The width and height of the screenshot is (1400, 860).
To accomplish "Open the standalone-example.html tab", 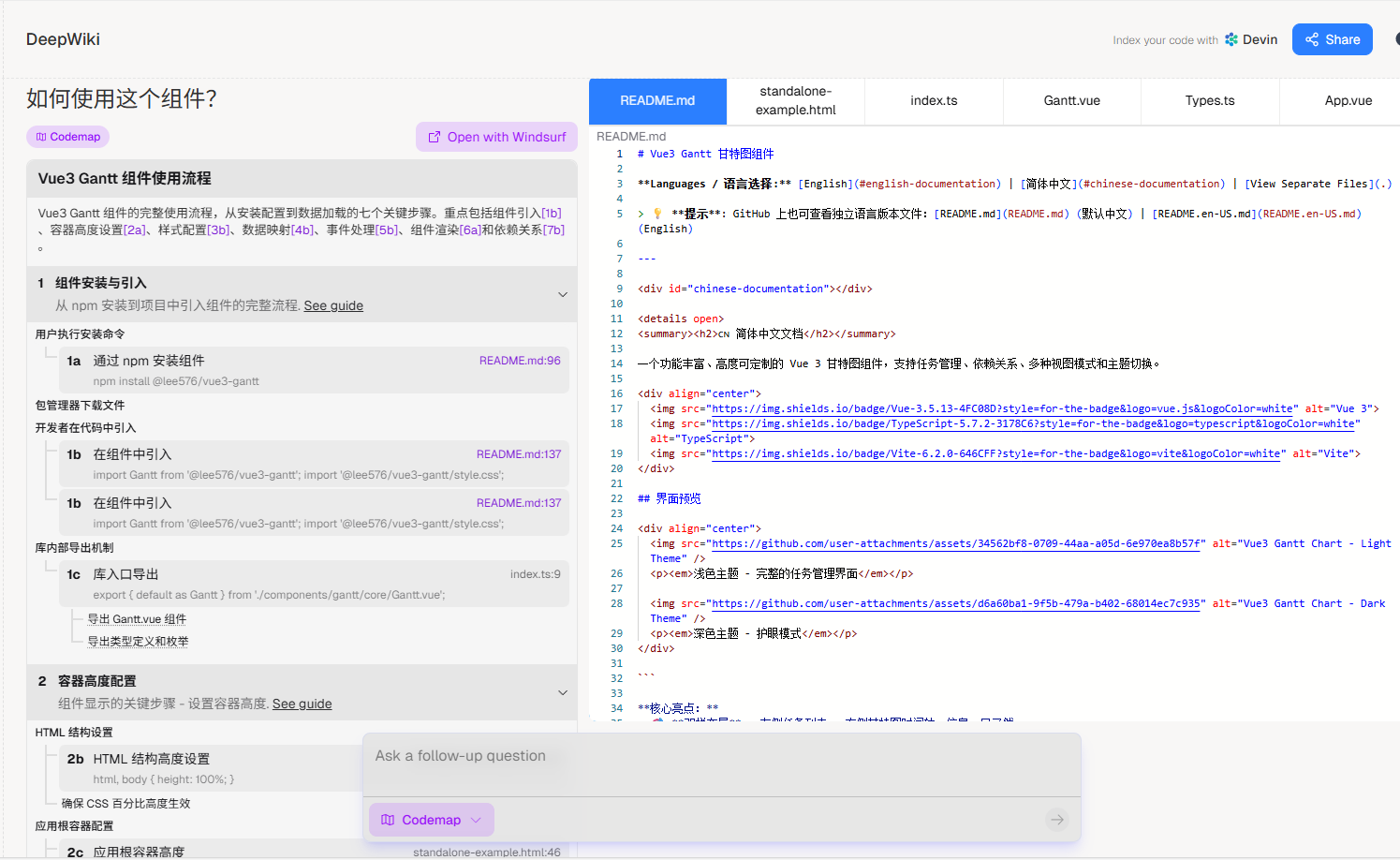I will [796, 101].
